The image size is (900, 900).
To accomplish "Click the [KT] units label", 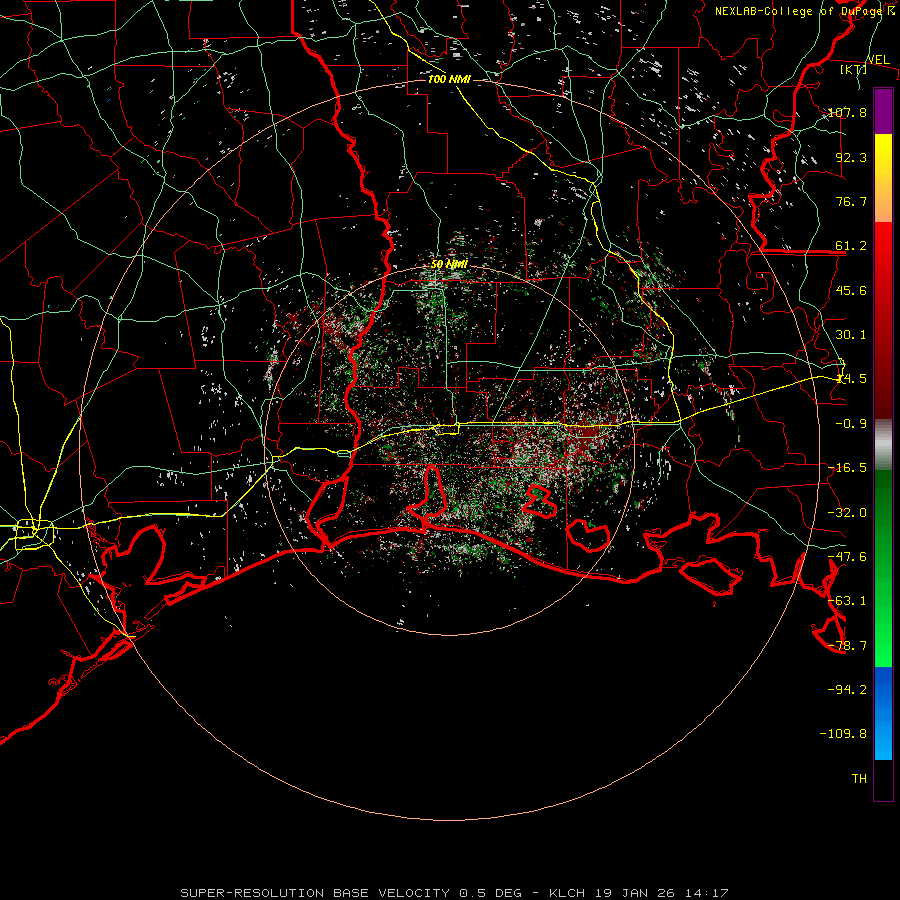I will click(854, 69).
